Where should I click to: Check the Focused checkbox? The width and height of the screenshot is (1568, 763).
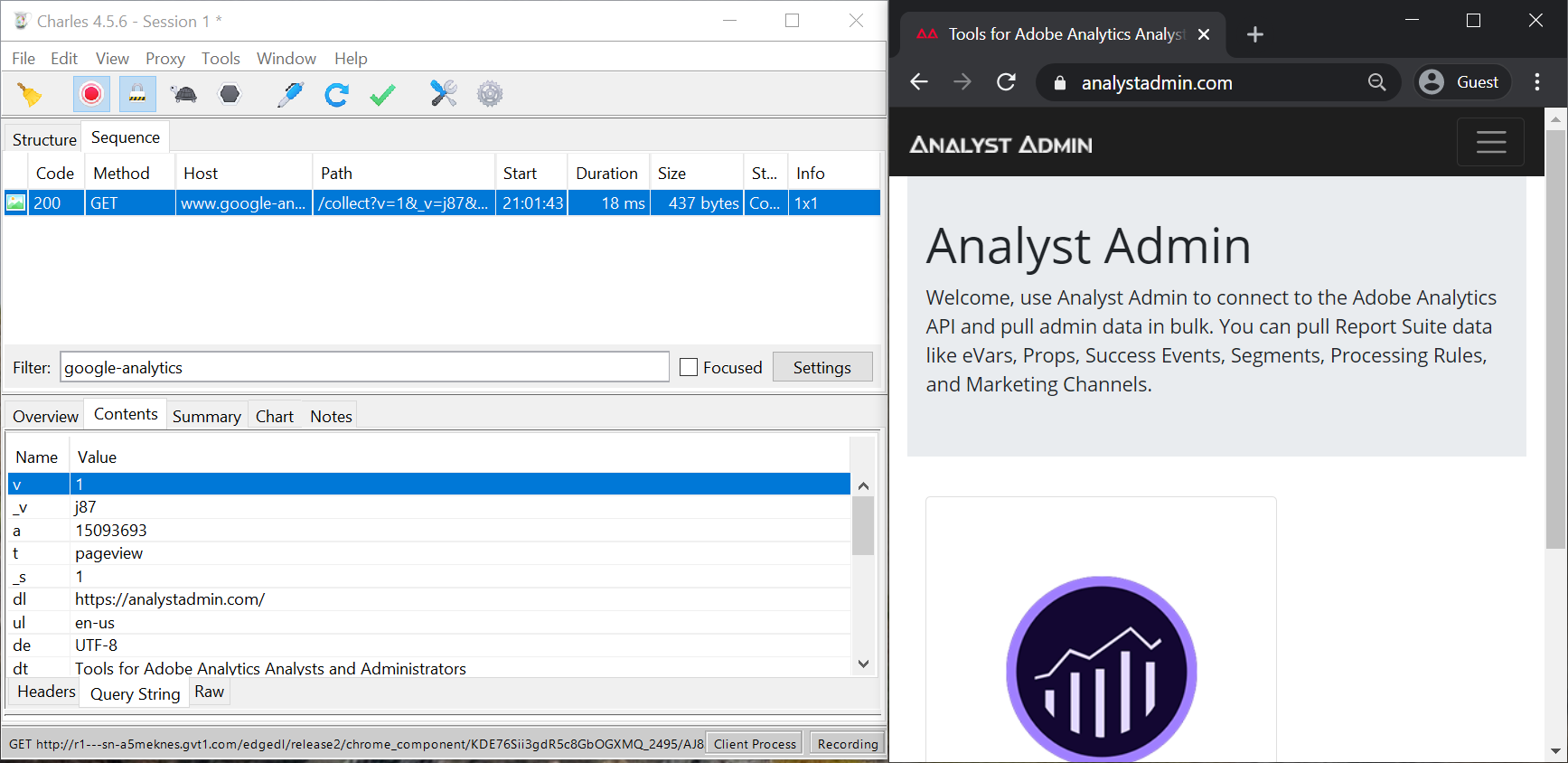[689, 367]
